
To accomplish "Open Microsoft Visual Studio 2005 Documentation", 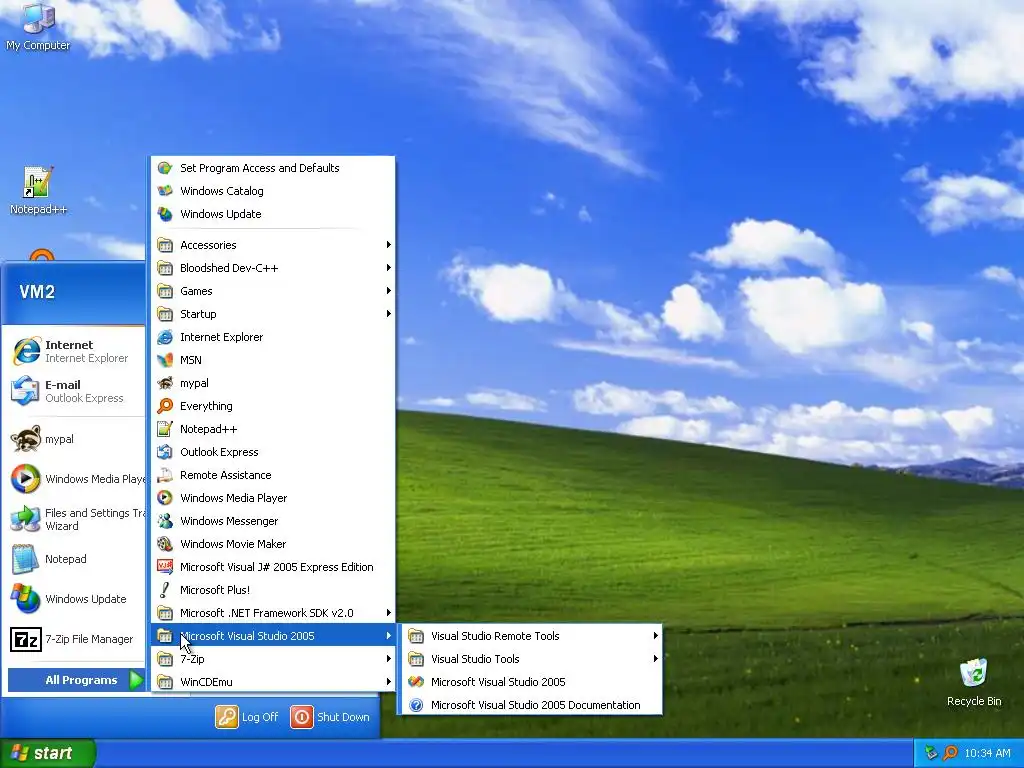I will (530, 705).
